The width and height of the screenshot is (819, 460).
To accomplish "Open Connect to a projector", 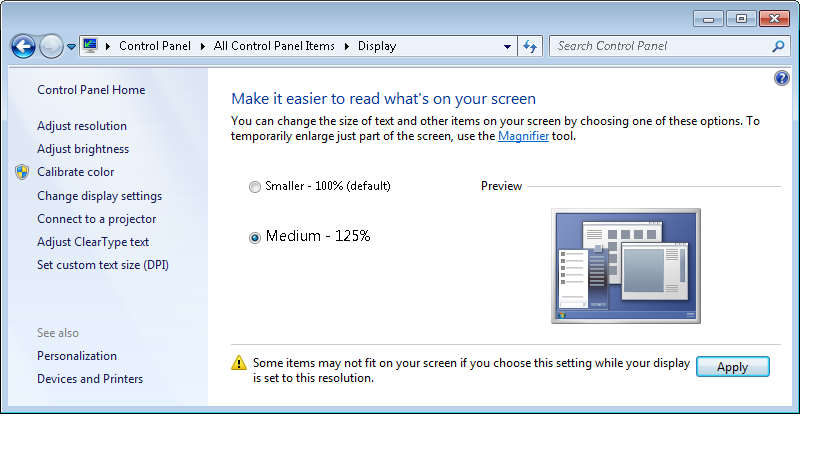I will (x=96, y=219).
